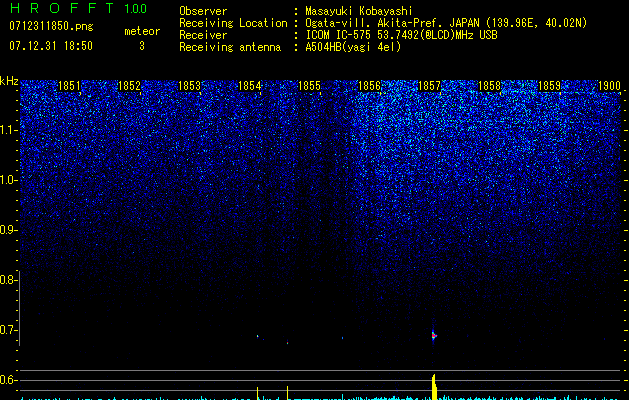Click the 1856 time marker
Image resolution: width=629 pixels, height=400 pixels.
pos(369,86)
